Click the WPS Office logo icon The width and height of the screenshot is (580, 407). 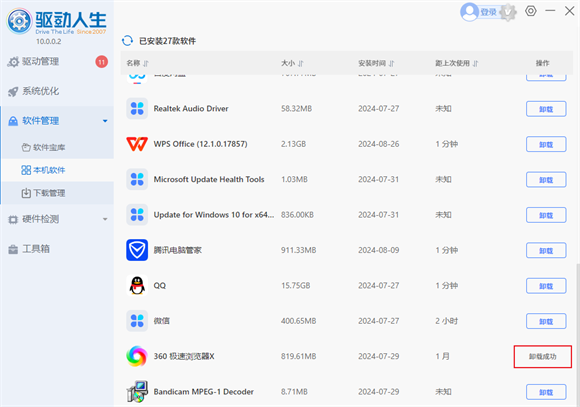pos(137,144)
